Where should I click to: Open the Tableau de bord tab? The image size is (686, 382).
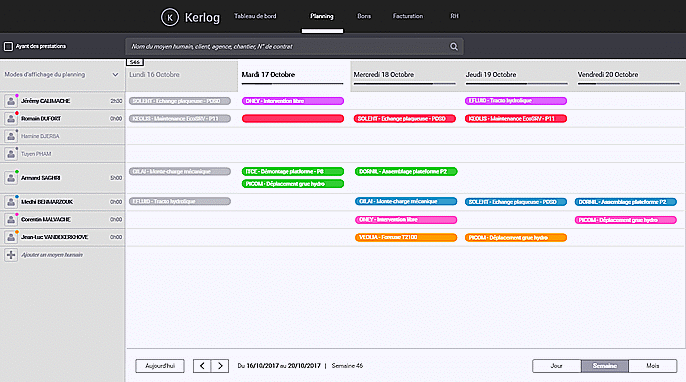coord(255,16)
